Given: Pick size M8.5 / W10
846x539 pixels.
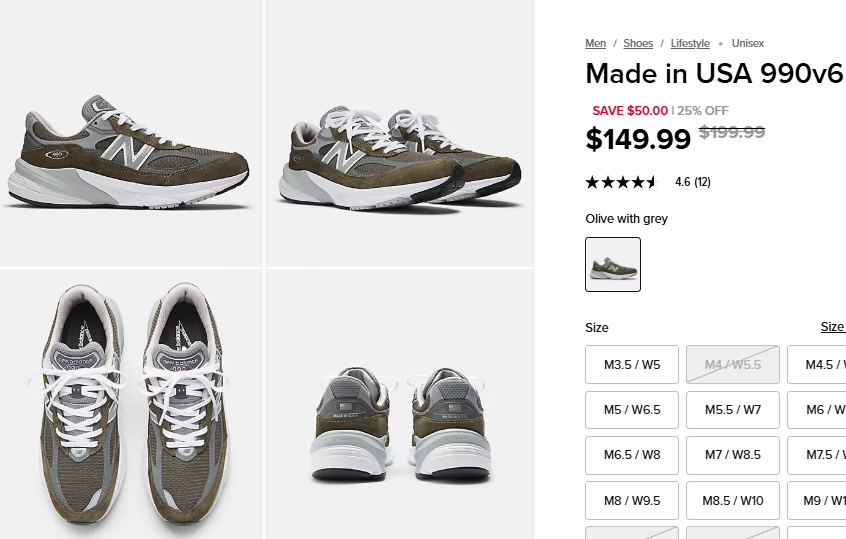Looking at the screenshot, I should tap(733, 501).
